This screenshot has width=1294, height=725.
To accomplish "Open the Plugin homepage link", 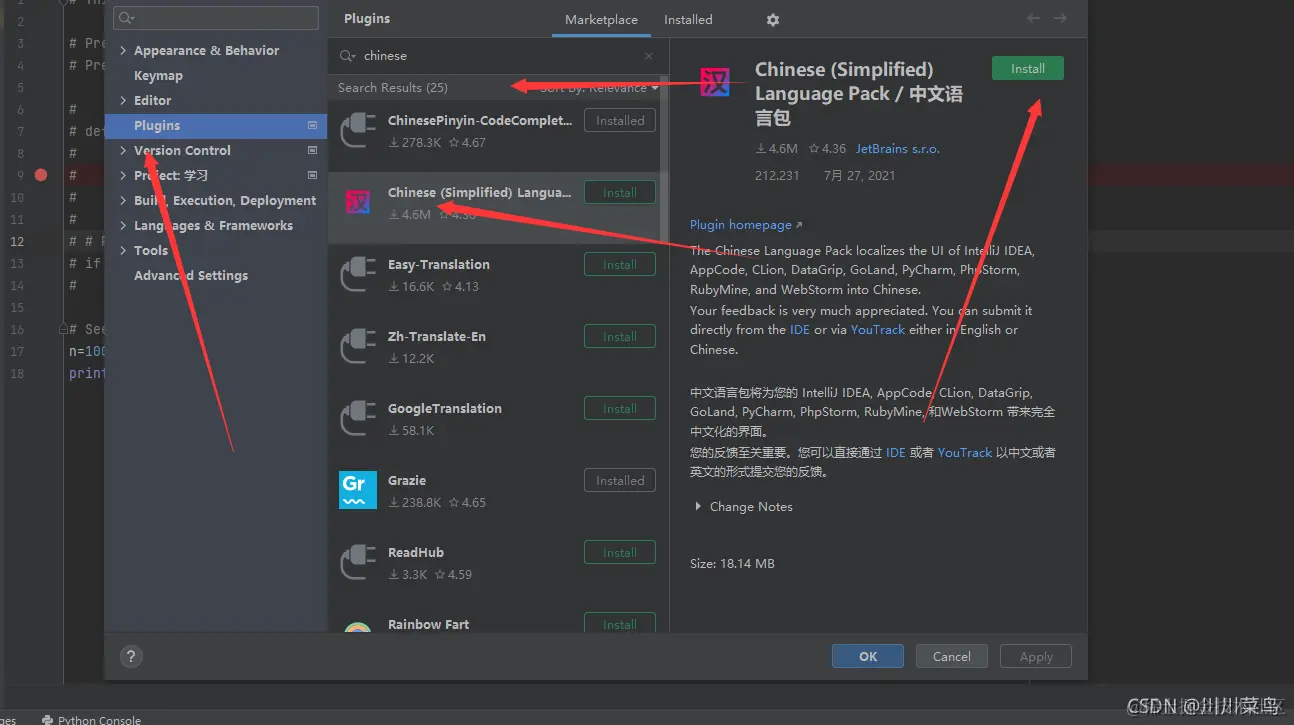I will [x=746, y=225].
